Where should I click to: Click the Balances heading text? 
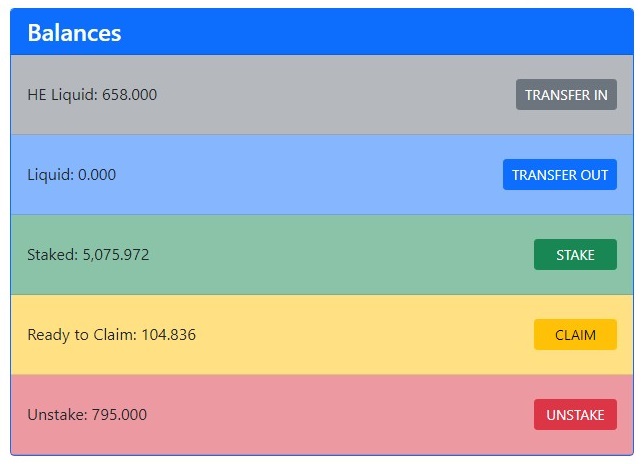point(74,33)
